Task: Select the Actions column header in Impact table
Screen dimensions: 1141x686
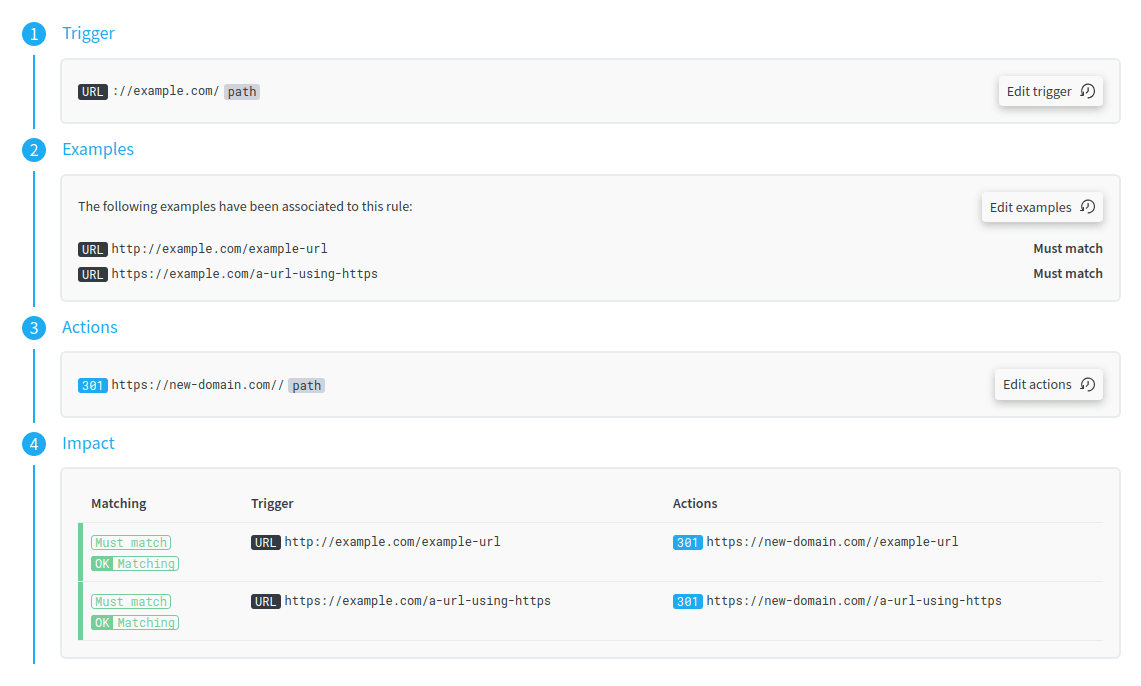Action: click(694, 503)
